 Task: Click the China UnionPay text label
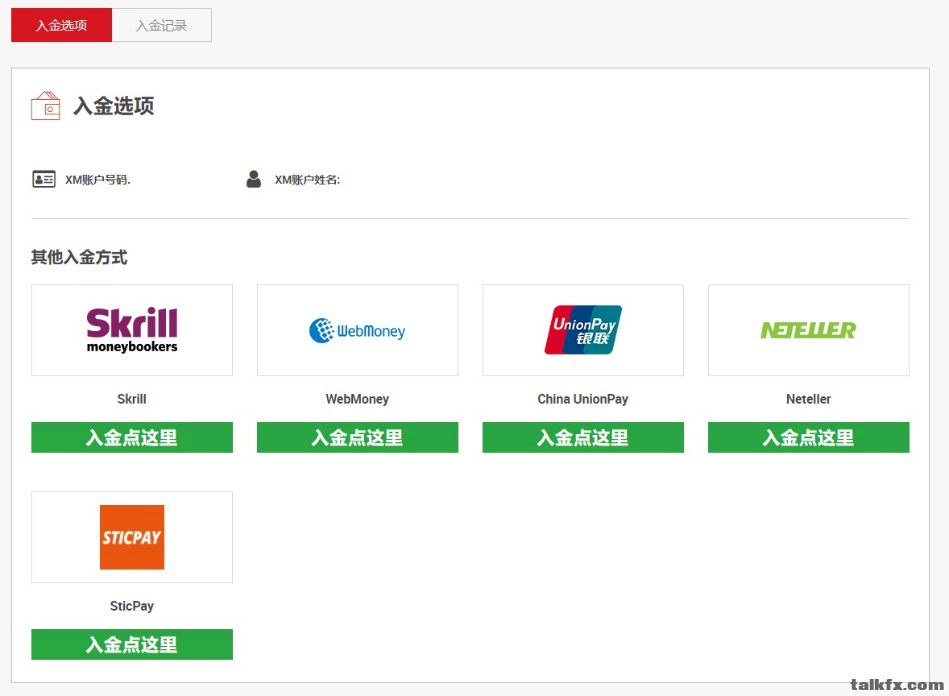pos(583,399)
